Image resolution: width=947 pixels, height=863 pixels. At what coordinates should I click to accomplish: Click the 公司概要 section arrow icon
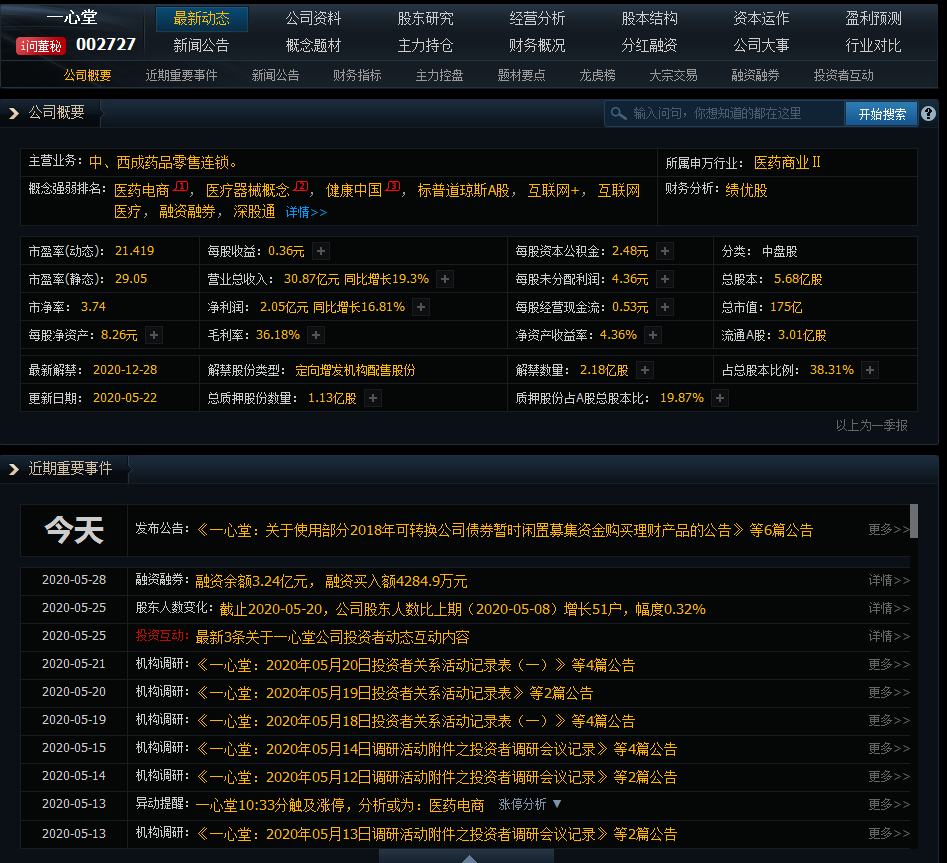[x=13, y=113]
